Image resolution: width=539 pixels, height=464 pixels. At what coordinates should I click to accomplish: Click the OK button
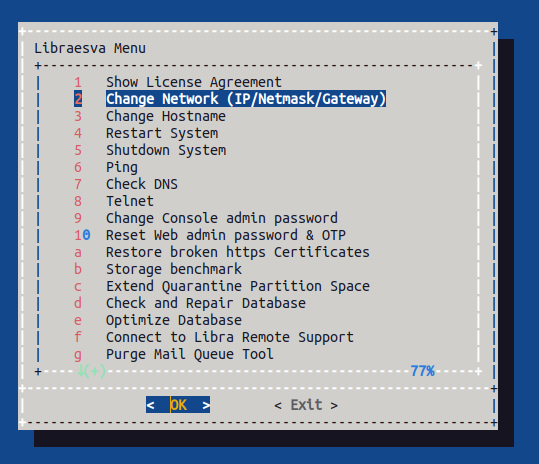click(x=178, y=405)
